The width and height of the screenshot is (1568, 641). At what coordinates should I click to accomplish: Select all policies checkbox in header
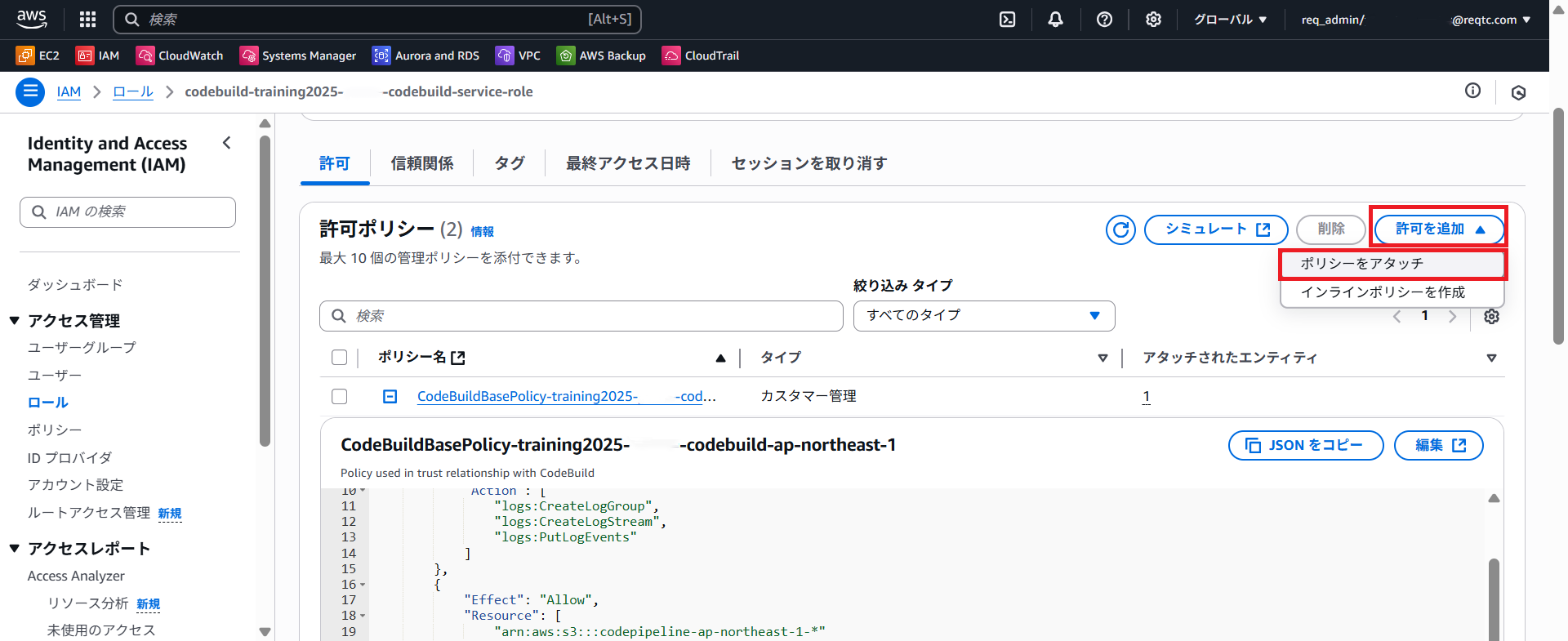pos(340,358)
